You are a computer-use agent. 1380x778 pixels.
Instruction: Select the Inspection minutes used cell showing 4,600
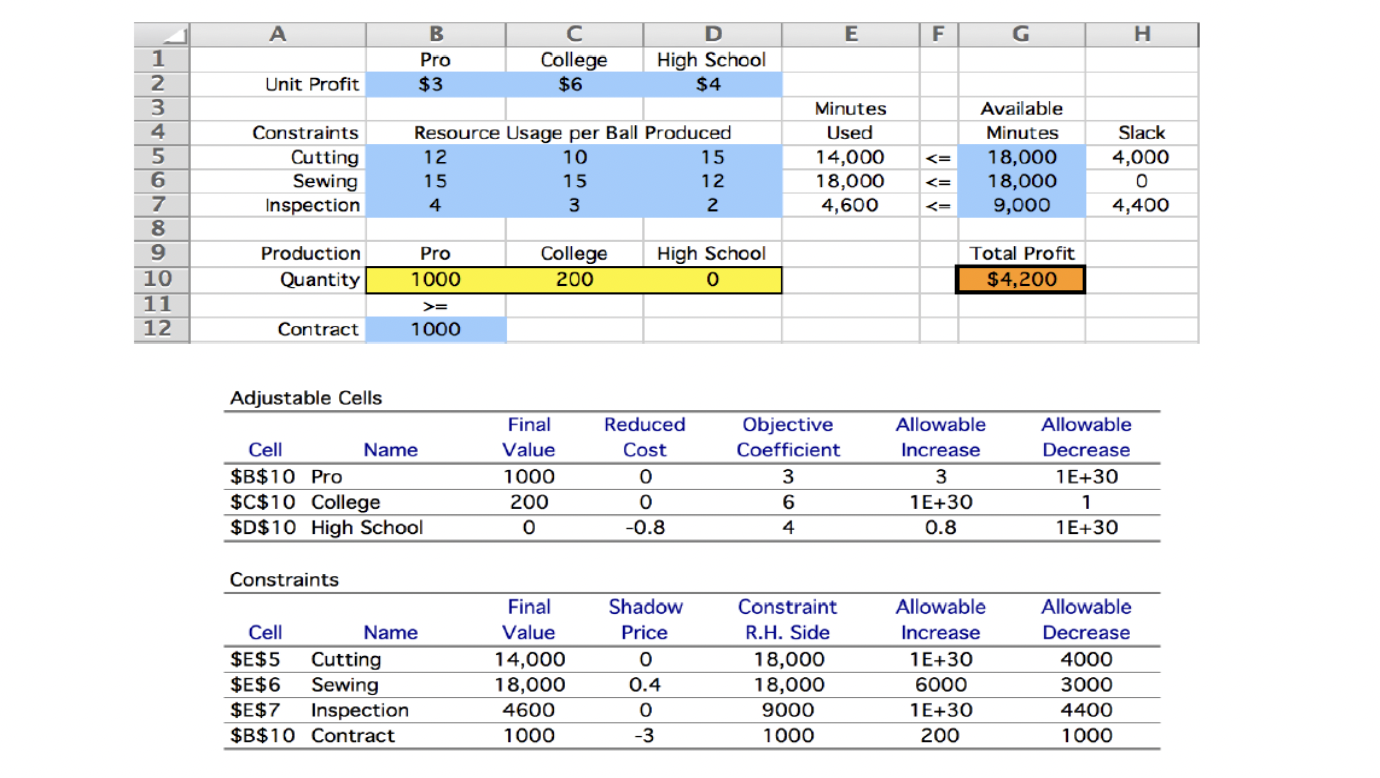point(850,204)
